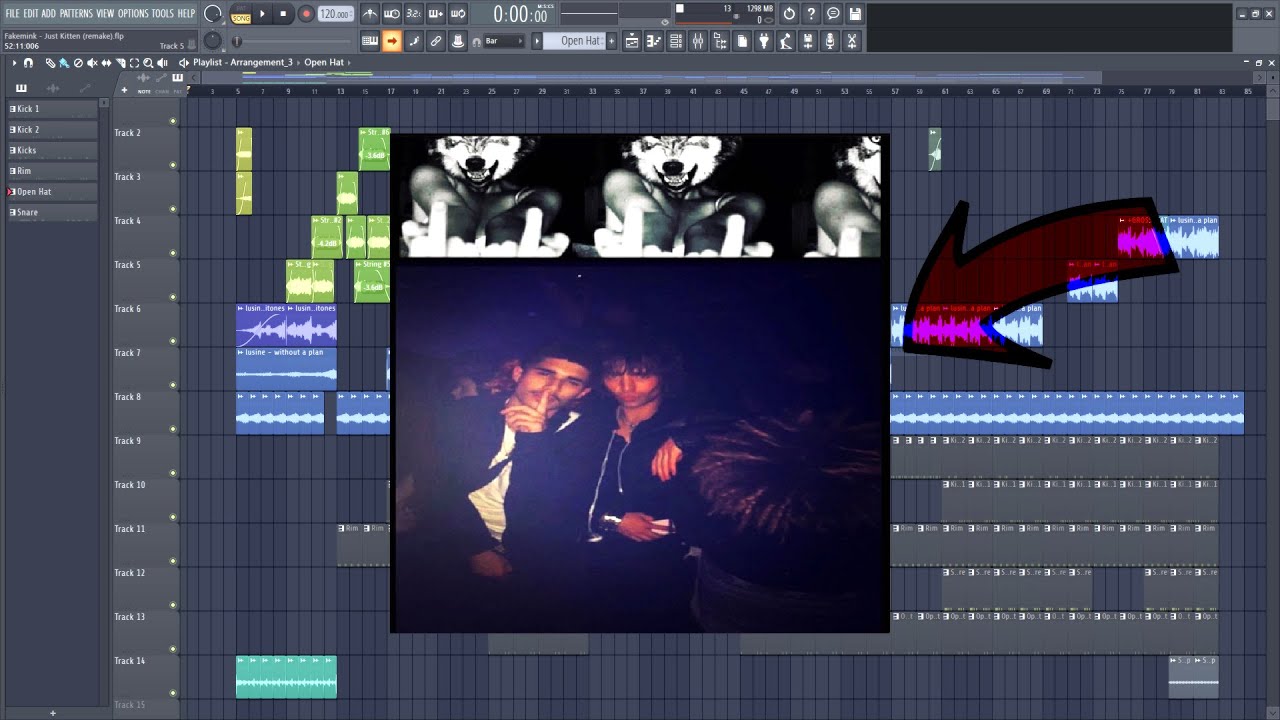
Task: Open the project picker pages icon
Action: pos(742,41)
